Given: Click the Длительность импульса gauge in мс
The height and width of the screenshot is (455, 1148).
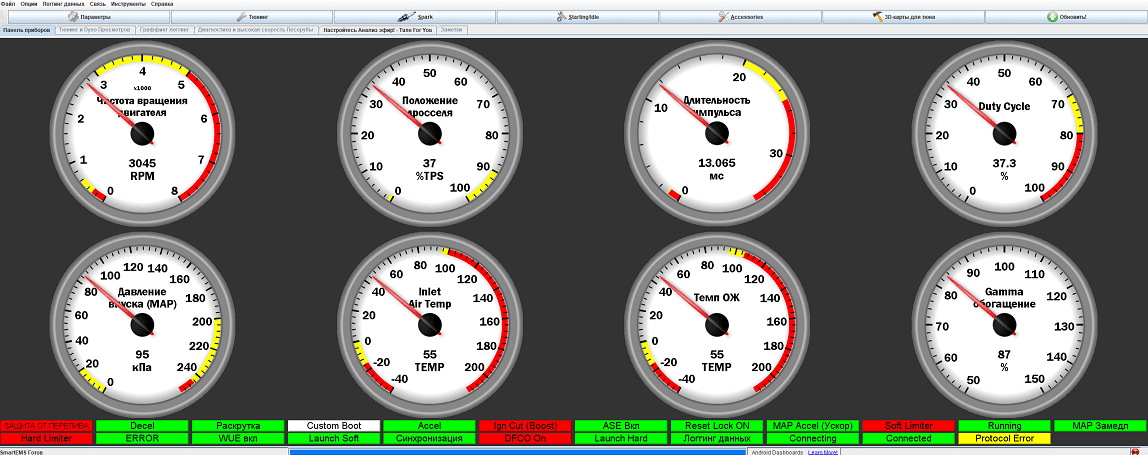Looking at the screenshot, I should coord(717,133).
